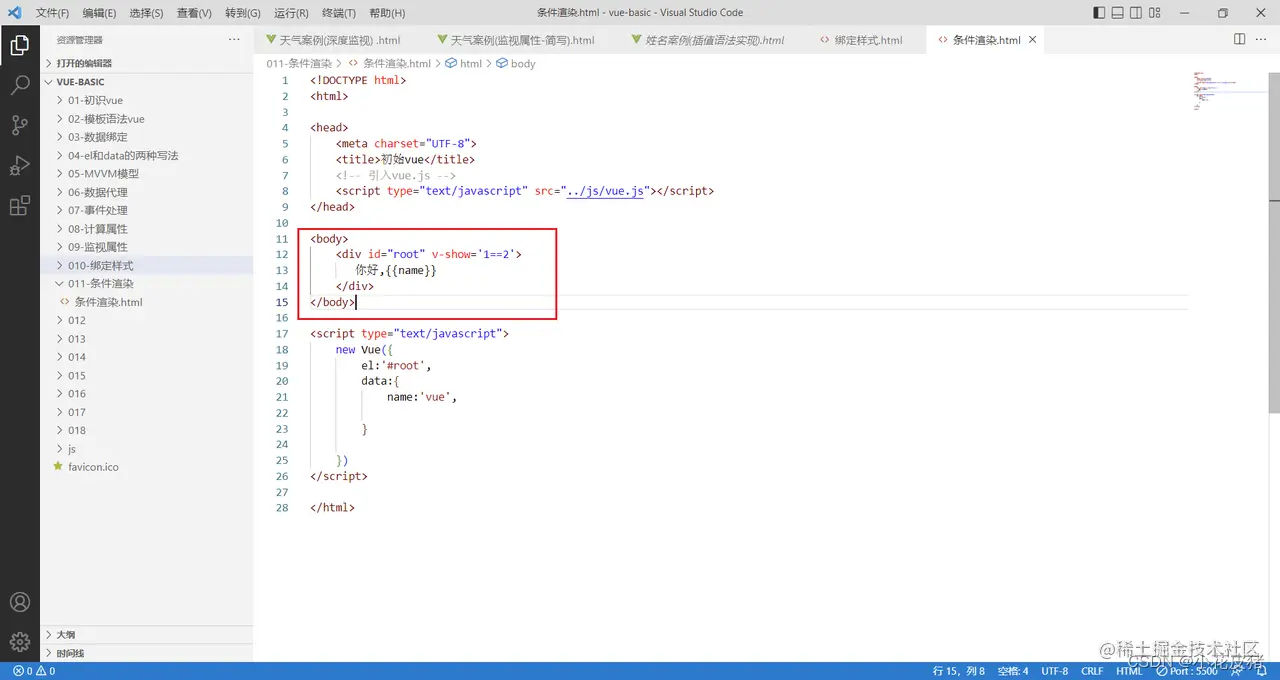Expand the 09-监视属性 folder

[146, 247]
